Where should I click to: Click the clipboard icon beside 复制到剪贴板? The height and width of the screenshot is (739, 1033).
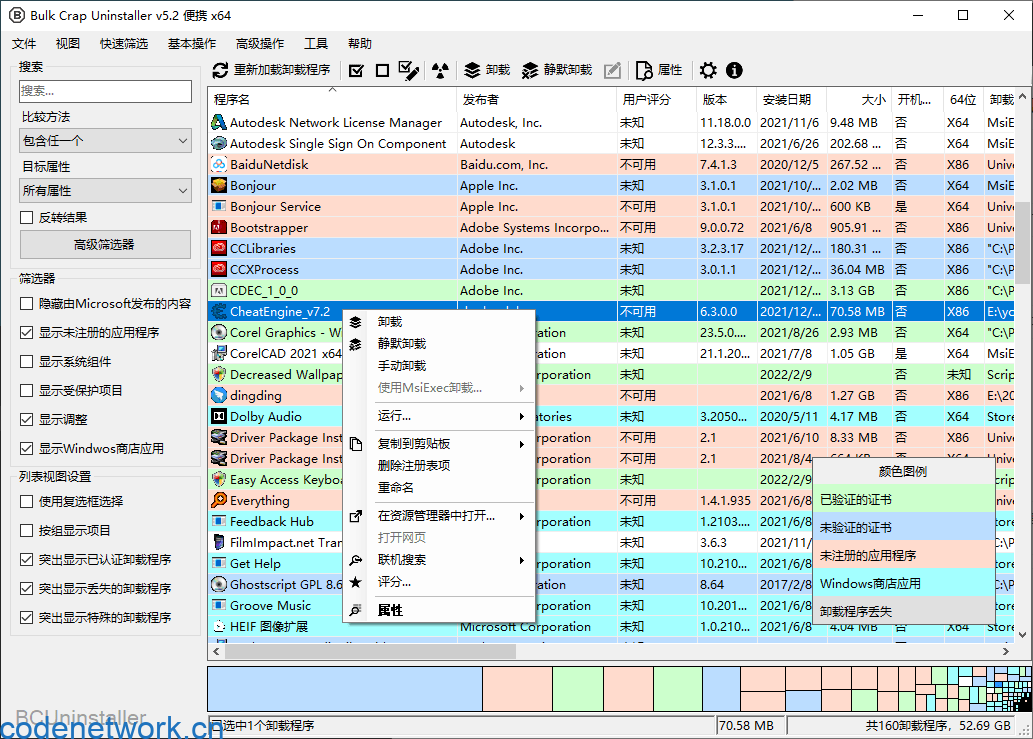356,444
